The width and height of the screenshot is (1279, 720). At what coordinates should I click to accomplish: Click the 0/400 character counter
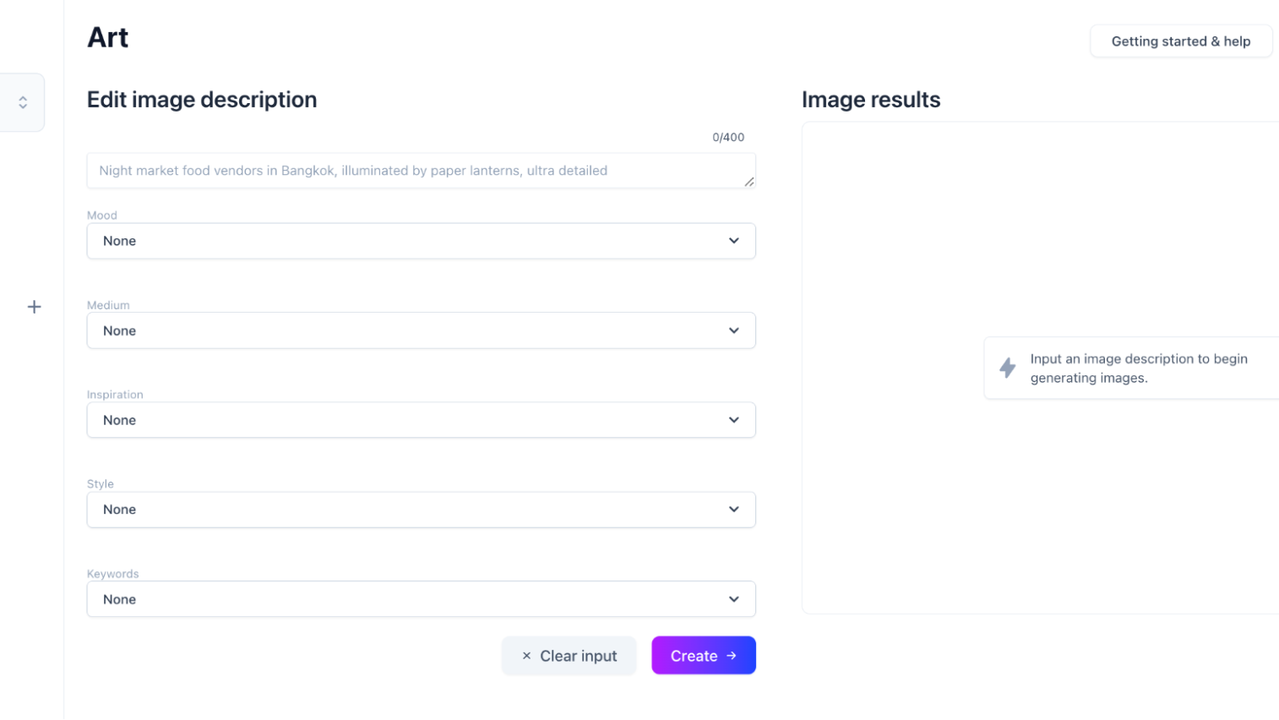click(728, 138)
